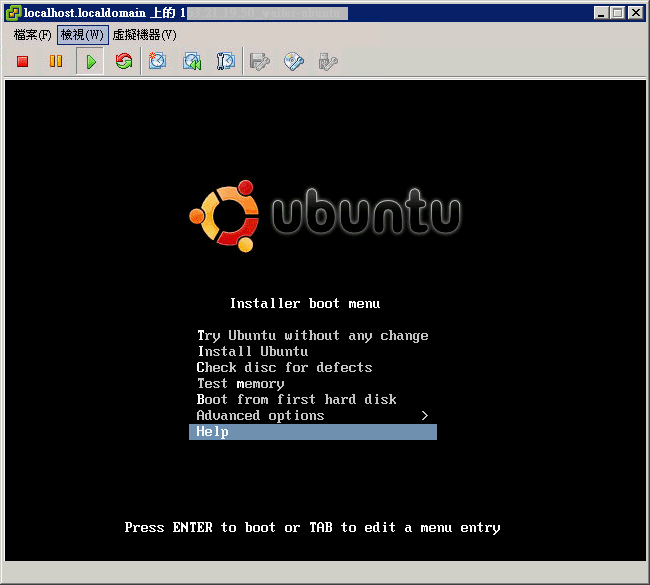
Task: Suspend the VM with the pause icon
Action: [56, 61]
